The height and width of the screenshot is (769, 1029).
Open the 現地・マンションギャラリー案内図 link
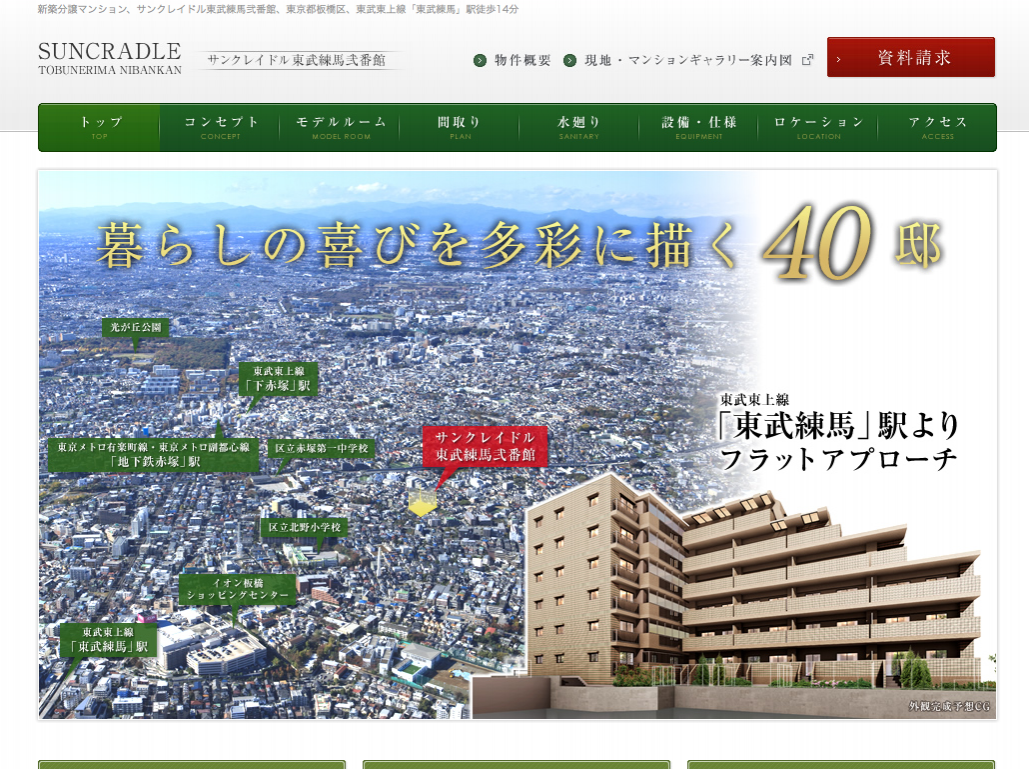coord(690,60)
